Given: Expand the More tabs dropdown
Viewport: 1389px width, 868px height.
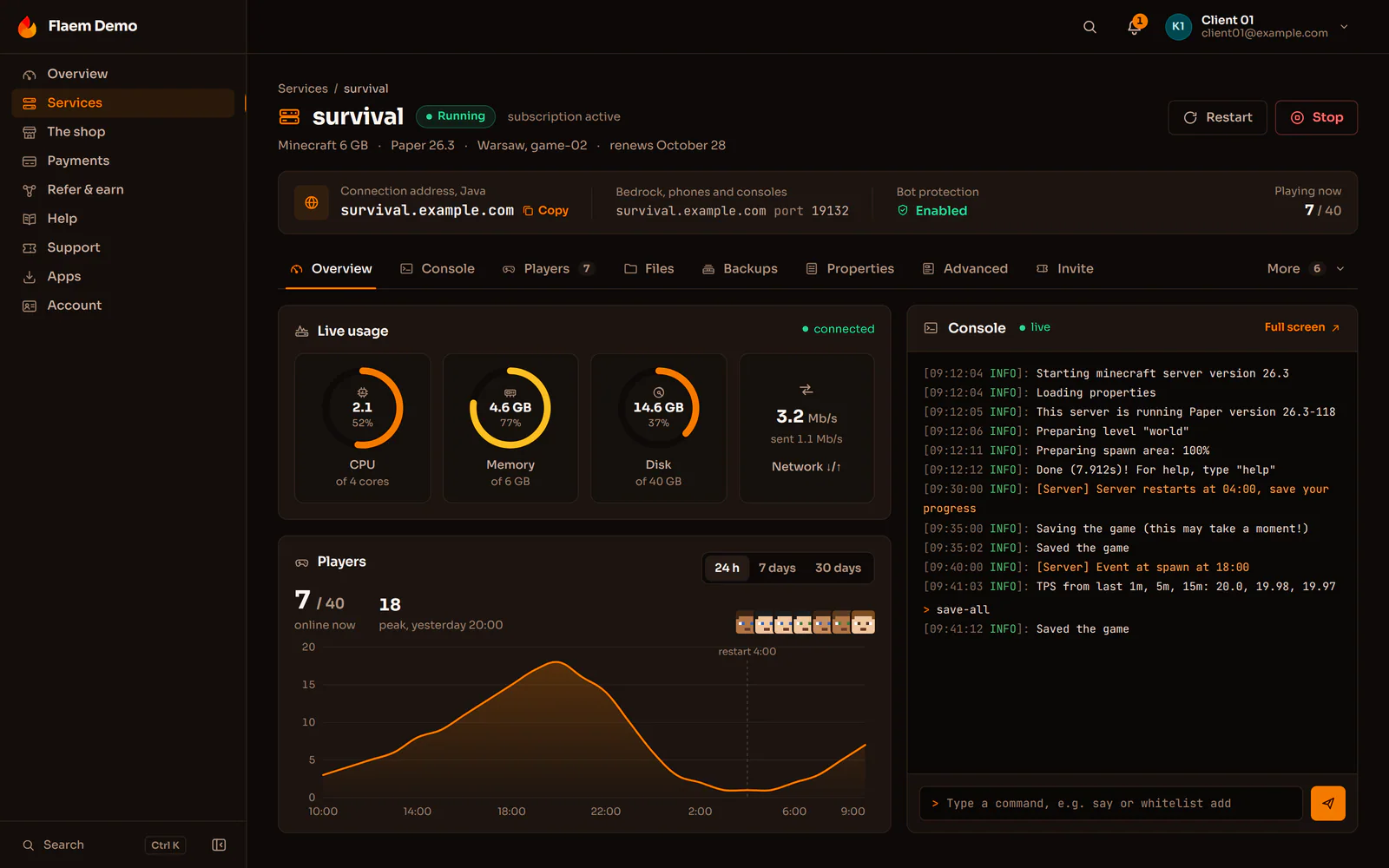Looking at the screenshot, I should [x=1306, y=269].
